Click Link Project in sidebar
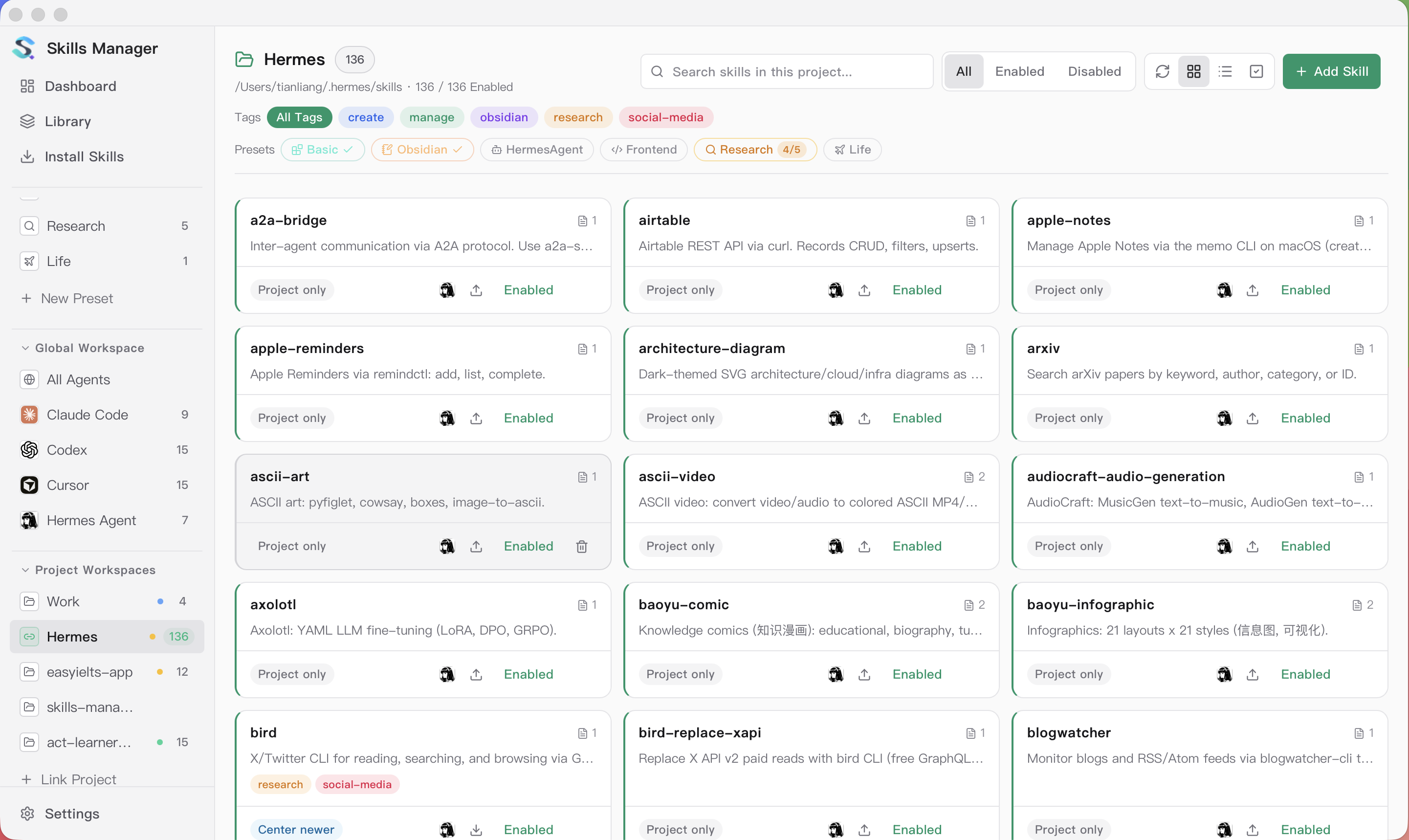The image size is (1409, 840). click(x=68, y=779)
